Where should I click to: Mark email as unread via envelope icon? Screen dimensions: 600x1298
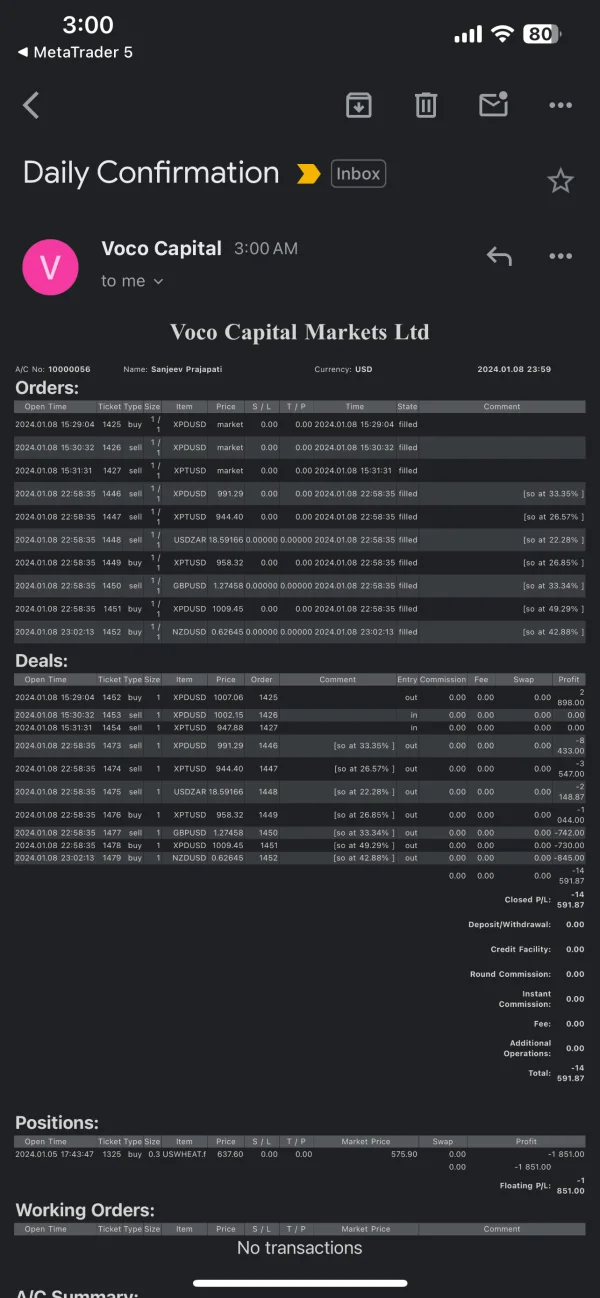coord(493,104)
